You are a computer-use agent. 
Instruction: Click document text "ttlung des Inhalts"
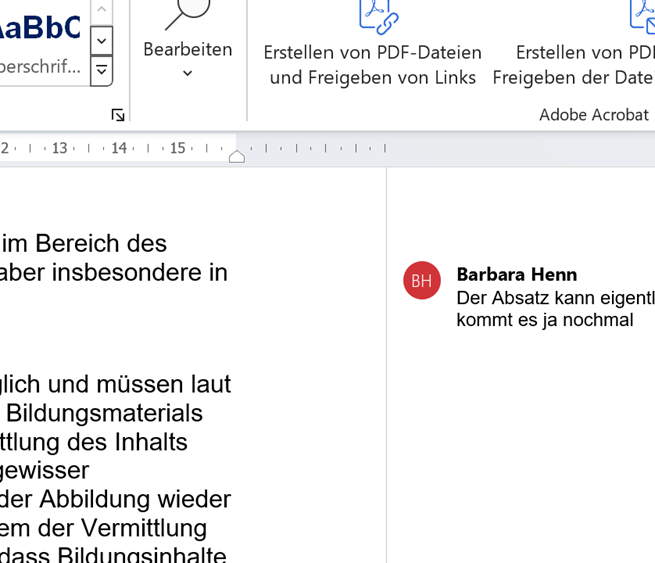[94, 442]
